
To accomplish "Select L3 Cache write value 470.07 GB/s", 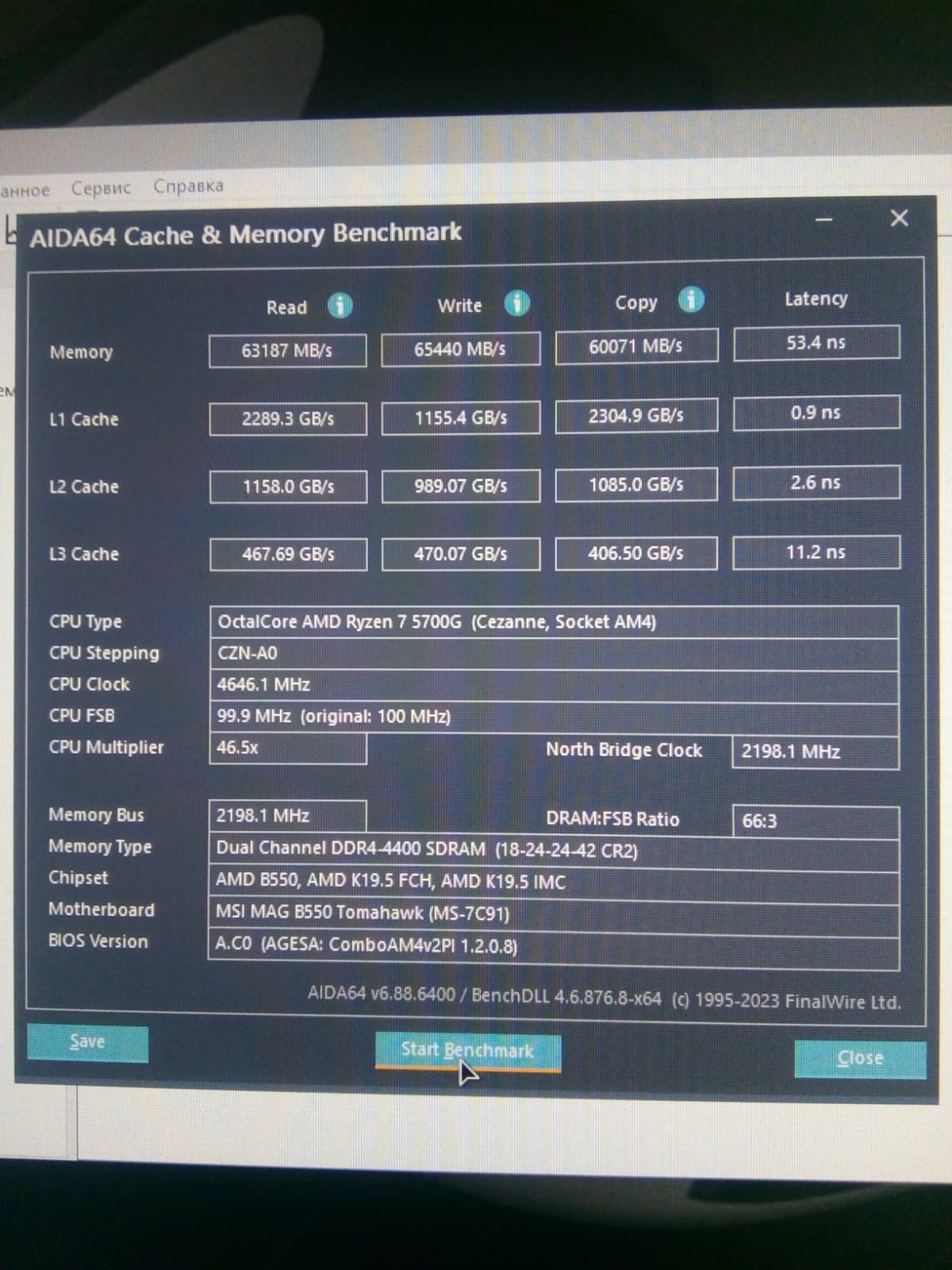I will (x=461, y=554).
